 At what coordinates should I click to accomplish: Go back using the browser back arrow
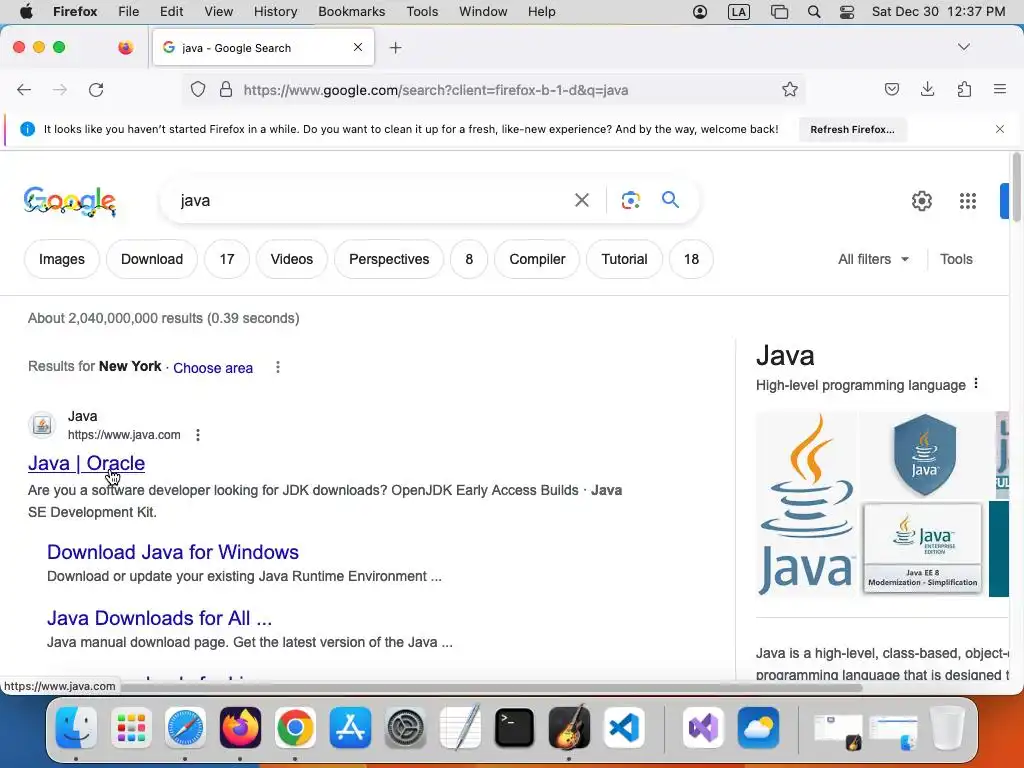coord(24,90)
